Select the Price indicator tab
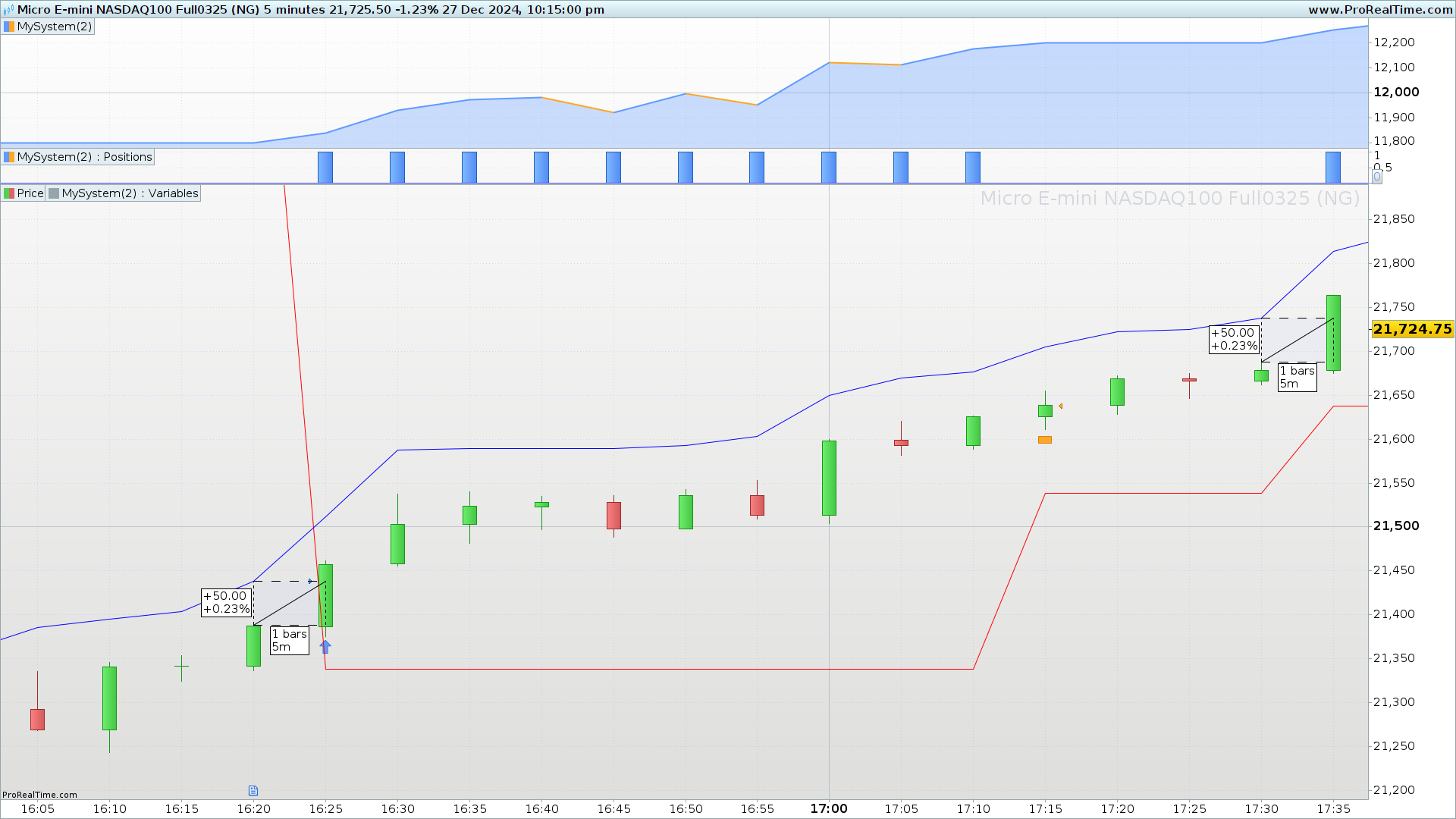The image size is (1456, 819). click(30, 193)
